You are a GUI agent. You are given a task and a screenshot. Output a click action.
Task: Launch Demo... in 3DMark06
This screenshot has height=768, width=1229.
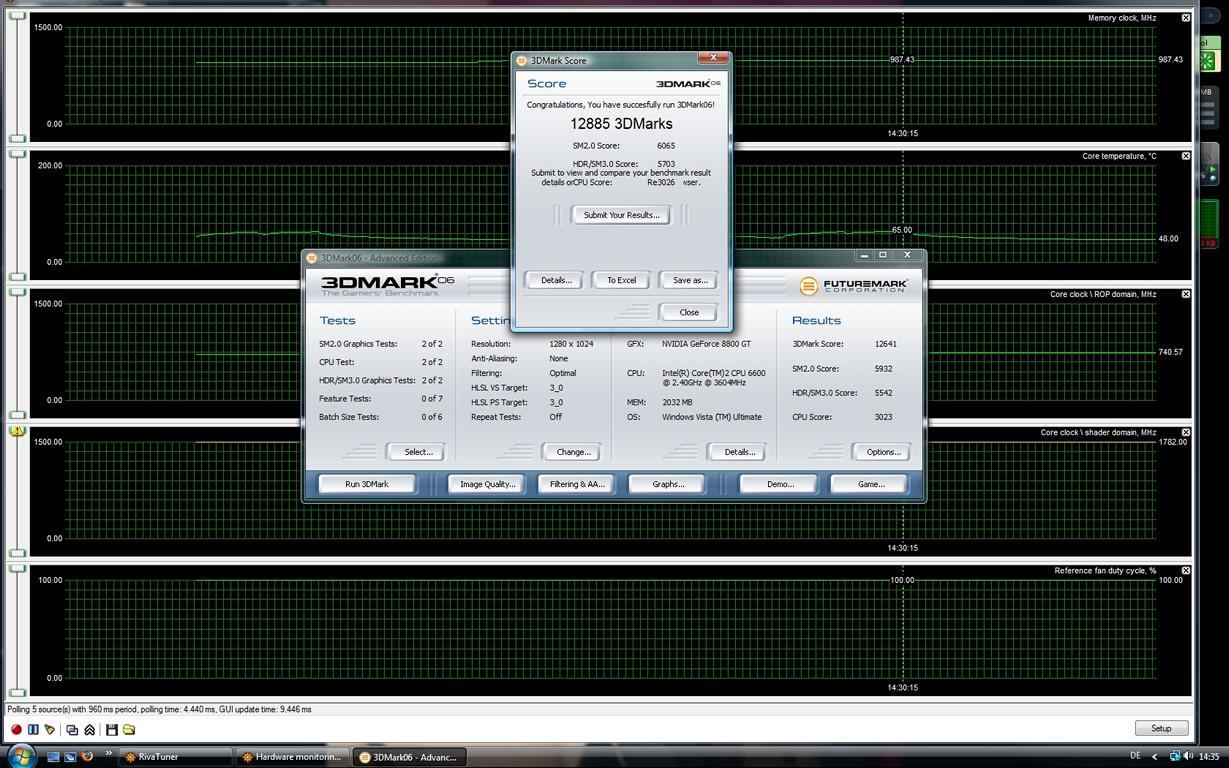(x=780, y=484)
